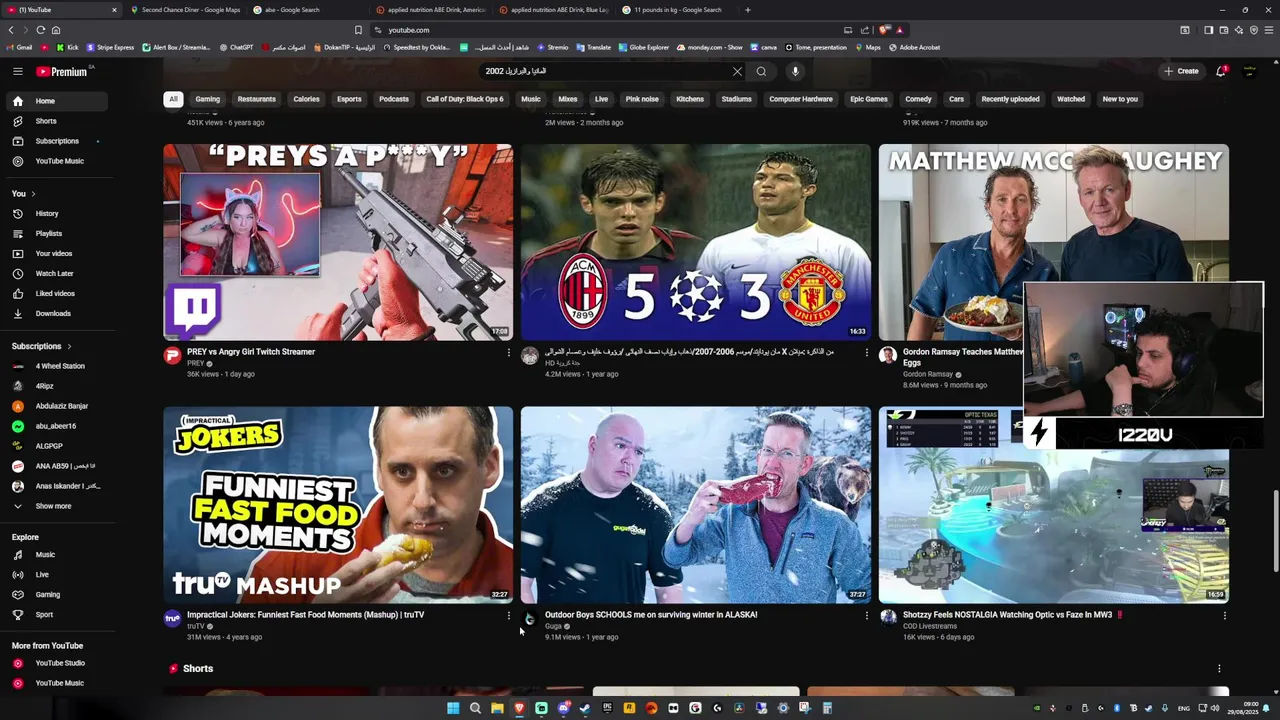The image size is (1280, 720).
Task: Select the Computer Hardware chip
Action: pyautogui.click(x=801, y=99)
